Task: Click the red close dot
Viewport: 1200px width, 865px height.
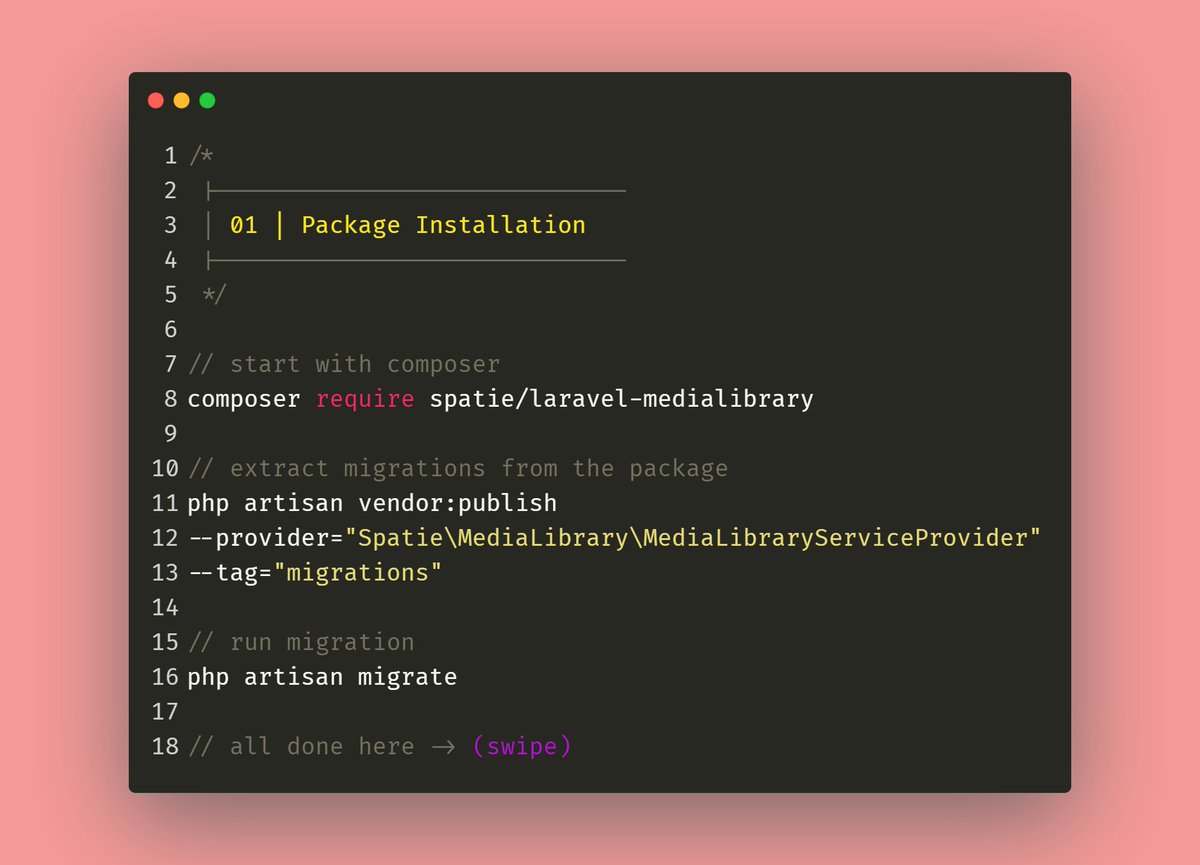Action: click(156, 100)
